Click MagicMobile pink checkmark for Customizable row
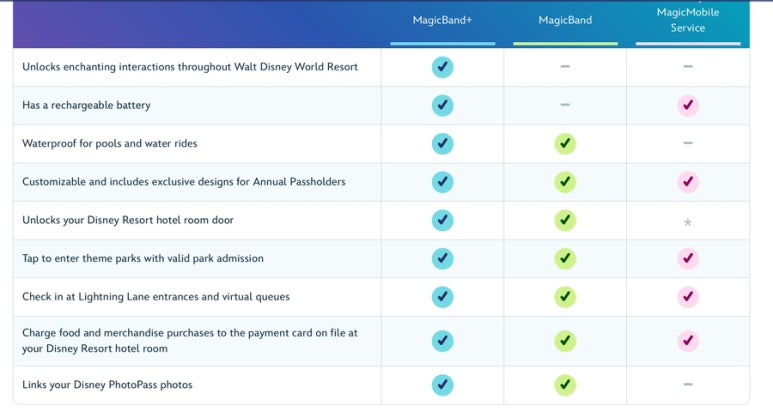773x412 pixels. (688, 182)
